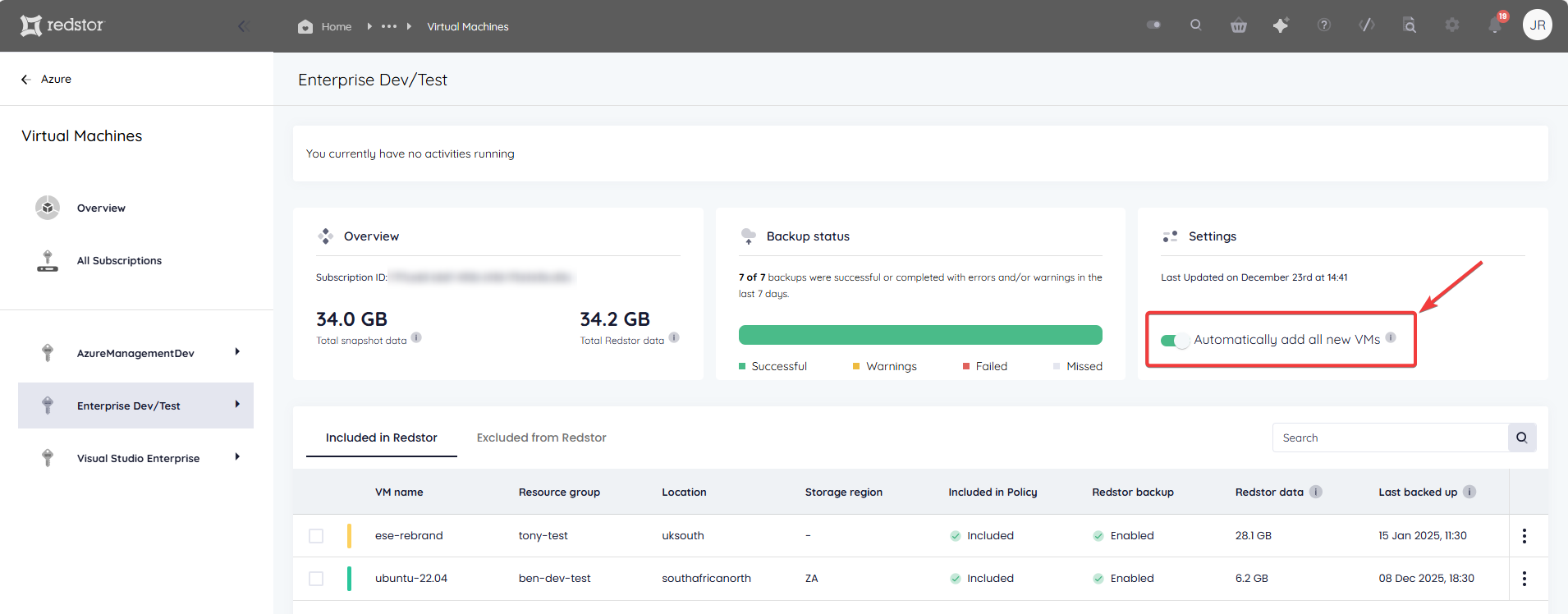Switch to Included in Redstor tab
Screen dimensions: 1568x614
(382, 438)
